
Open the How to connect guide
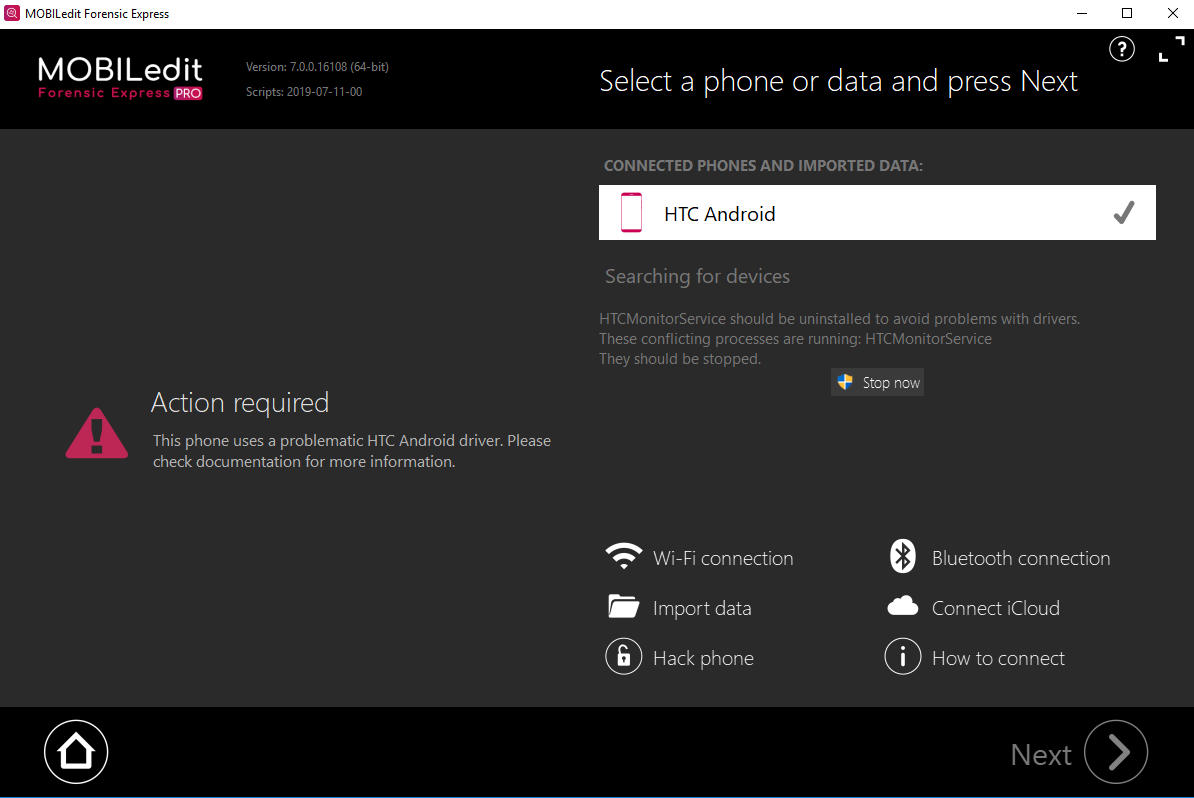tap(998, 658)
